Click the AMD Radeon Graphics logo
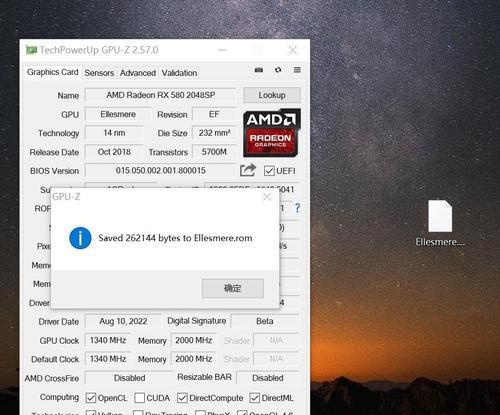500x415 pixels. tap(272, 133)
